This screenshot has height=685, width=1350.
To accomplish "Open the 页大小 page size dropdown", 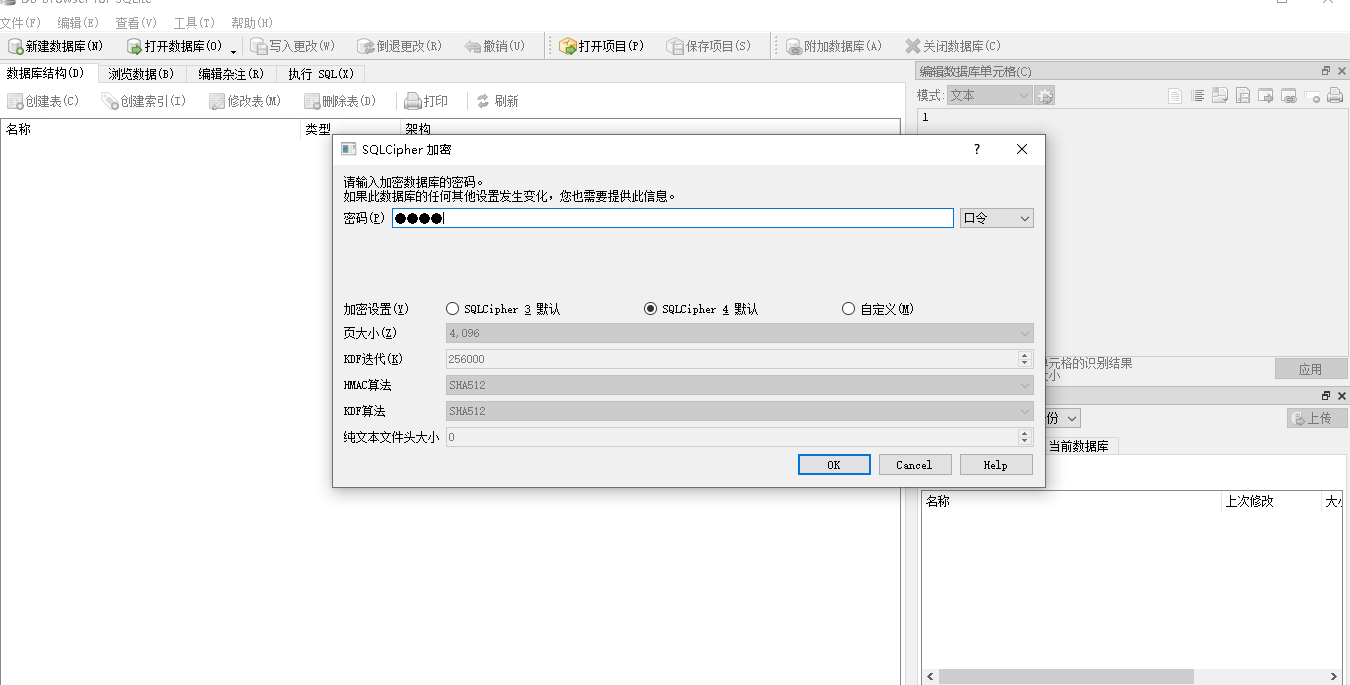I will [740, 333].
